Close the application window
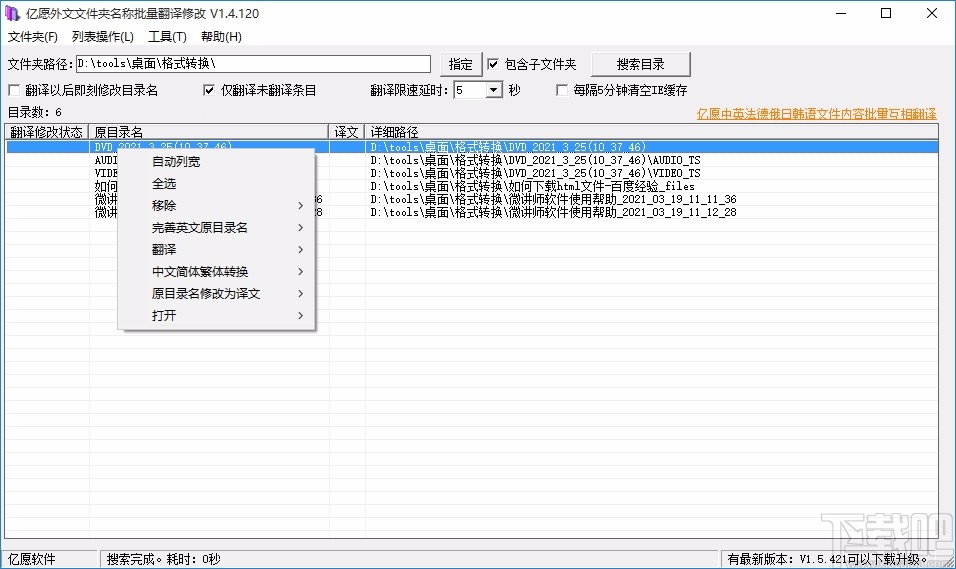956x569 pixels. [x=932, y=13]
